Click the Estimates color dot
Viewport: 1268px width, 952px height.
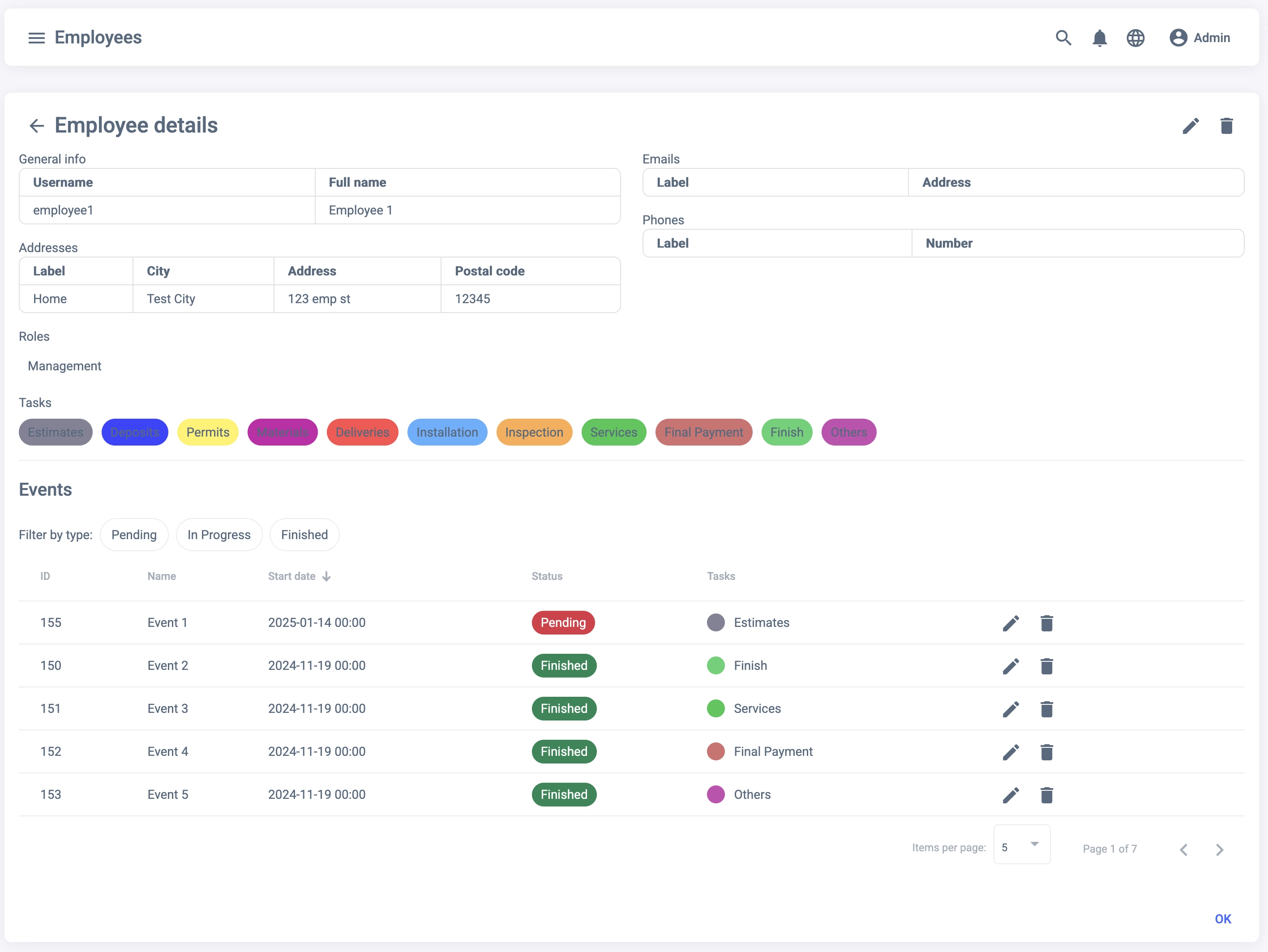coord(715,622)
